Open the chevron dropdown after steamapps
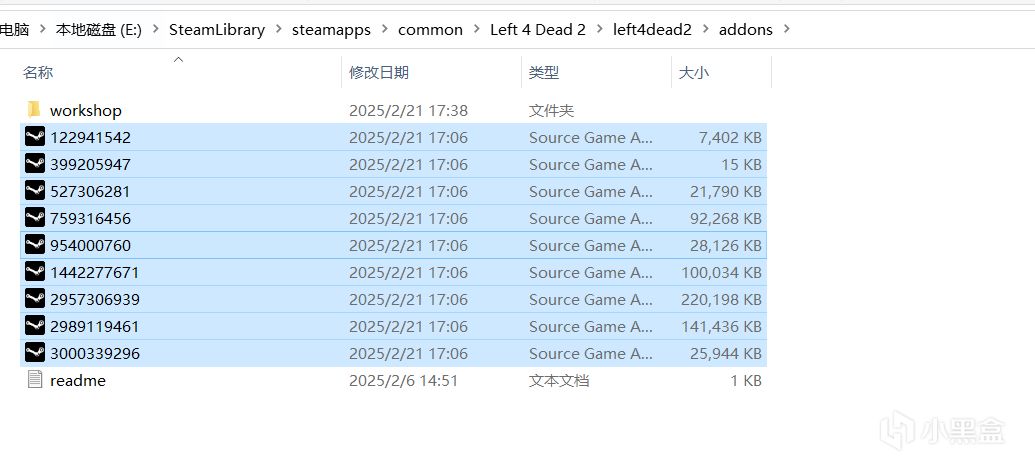This screenshot has height=463, width=1035. click(384, 29)
